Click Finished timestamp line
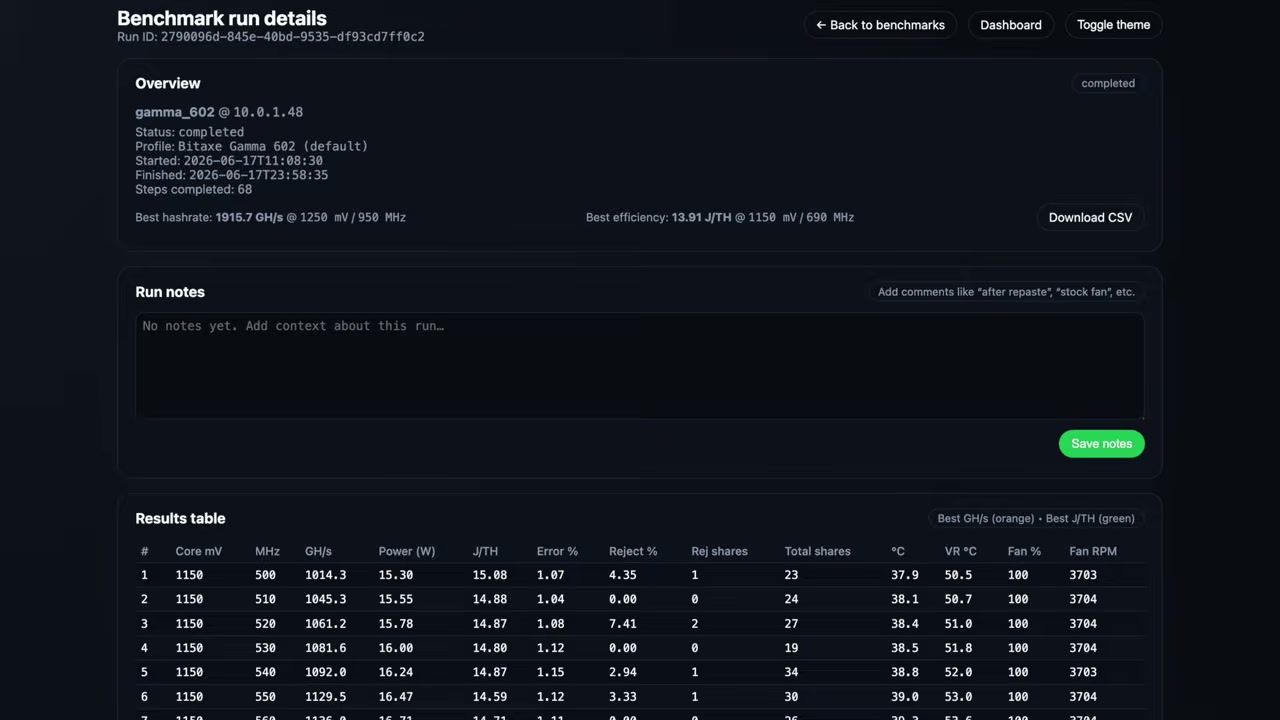The image size is (1280, 720). click(x=232, y=175)
